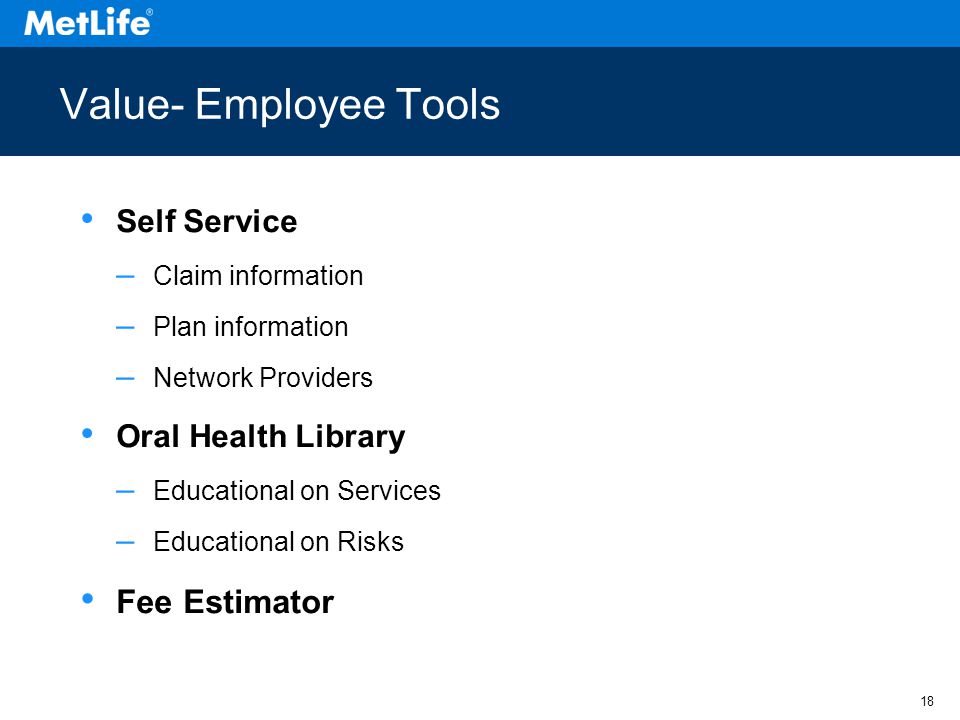Viewport: 960px width, 720px height.
Task: Click the Oral Health Library heading
Action: [x=261, y=437]
